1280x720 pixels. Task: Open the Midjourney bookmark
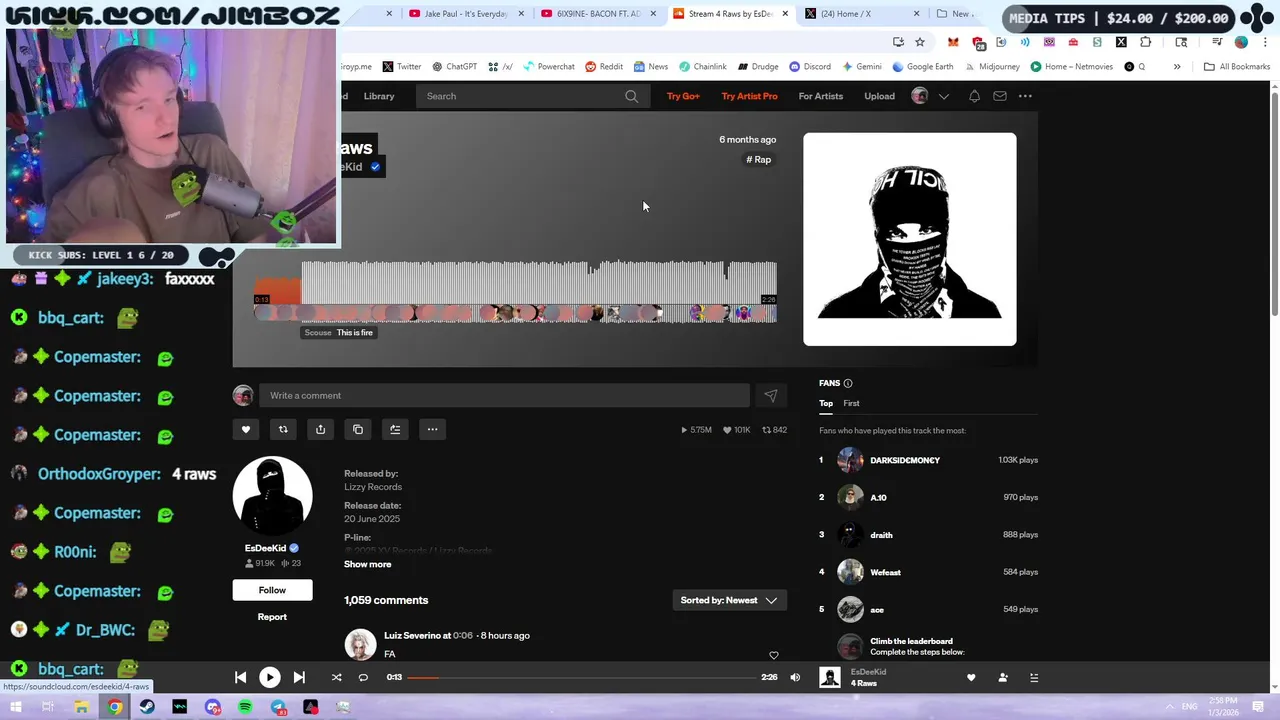coord(992,67)
